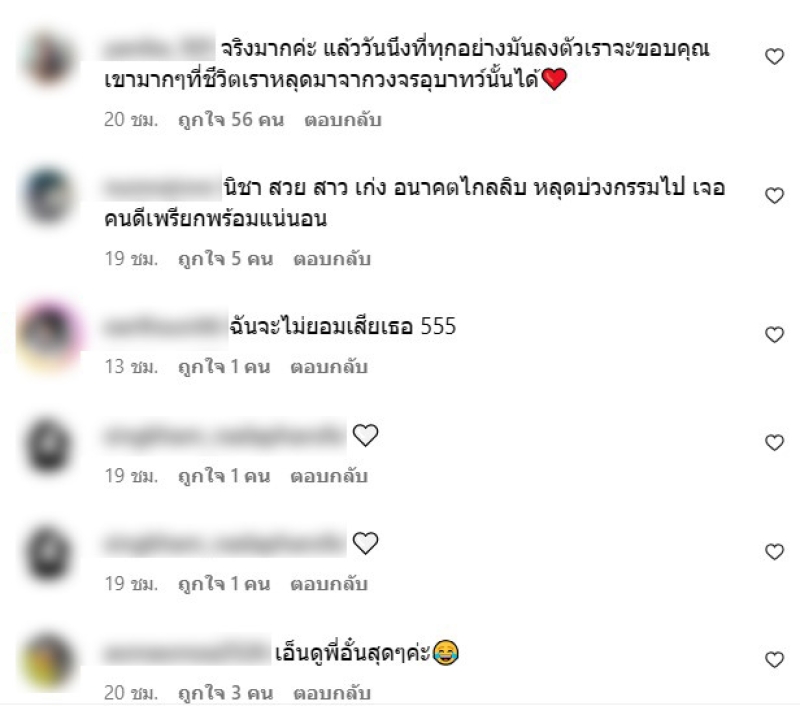Like the เอ็นดูพี่อั้นสุดๆค่ะ comment
Viewport: 800px width, 706px height.
(x=774, y=660)
